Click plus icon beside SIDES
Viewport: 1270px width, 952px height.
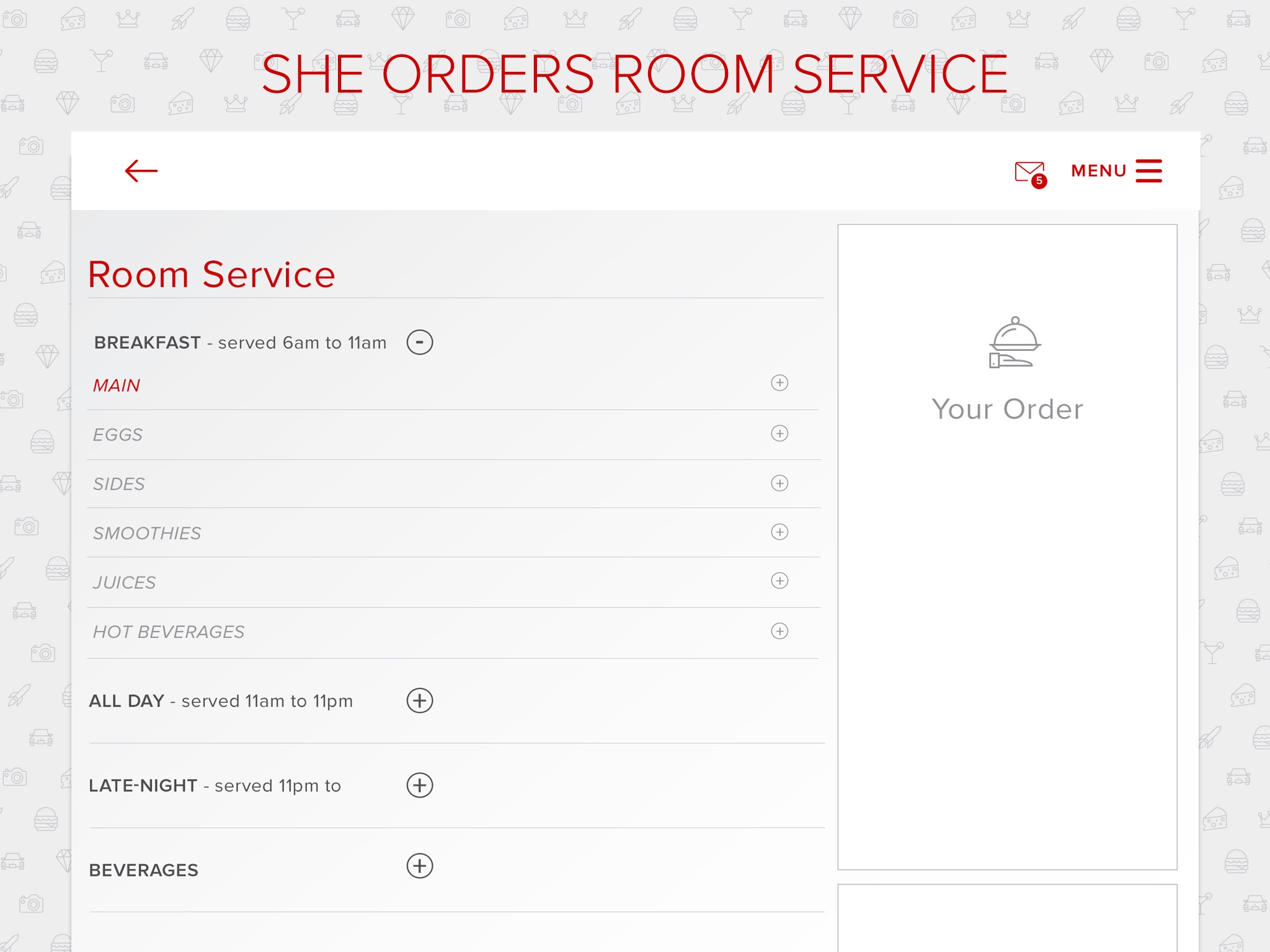coord(779,483)
